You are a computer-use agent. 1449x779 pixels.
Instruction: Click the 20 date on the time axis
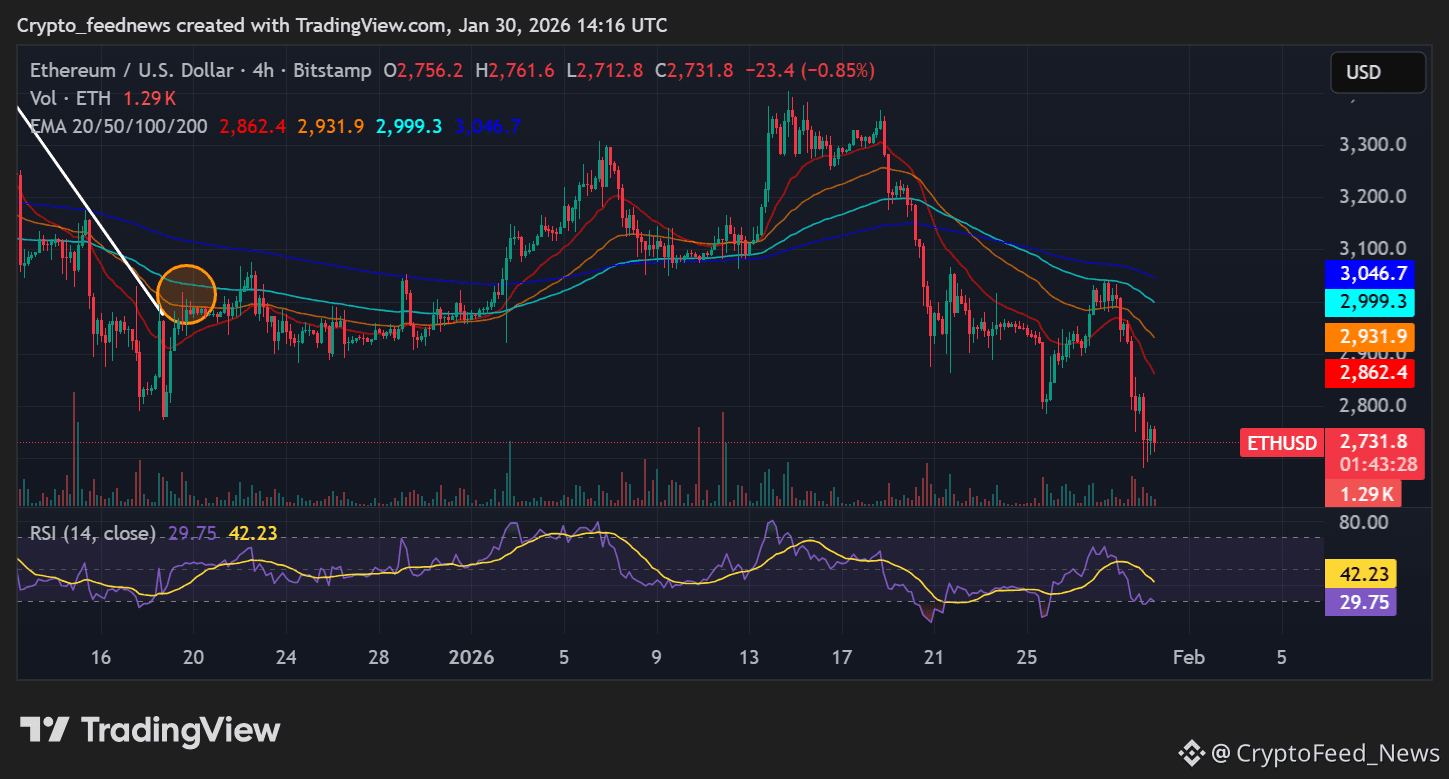(194, 657)
